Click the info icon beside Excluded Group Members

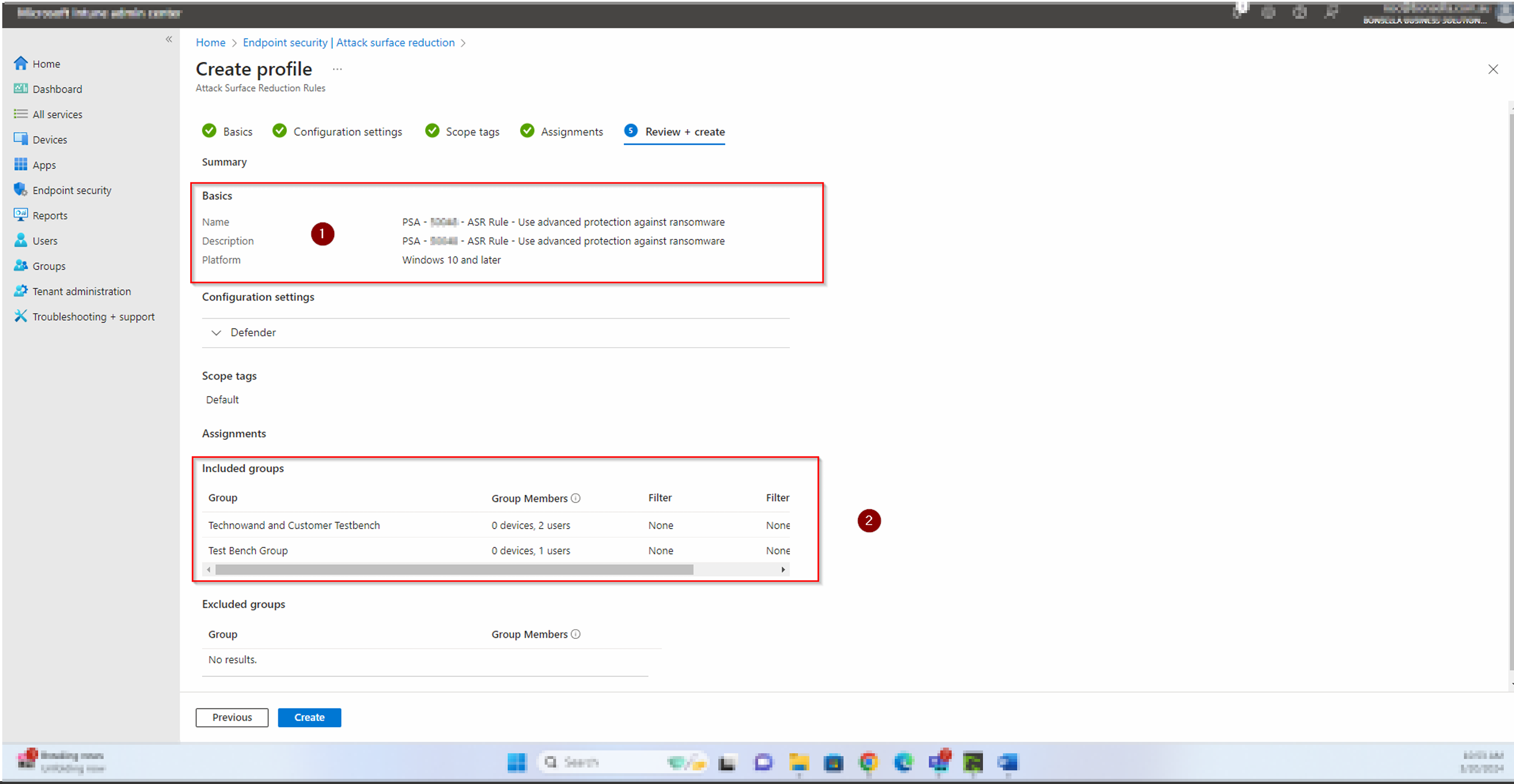576,634
